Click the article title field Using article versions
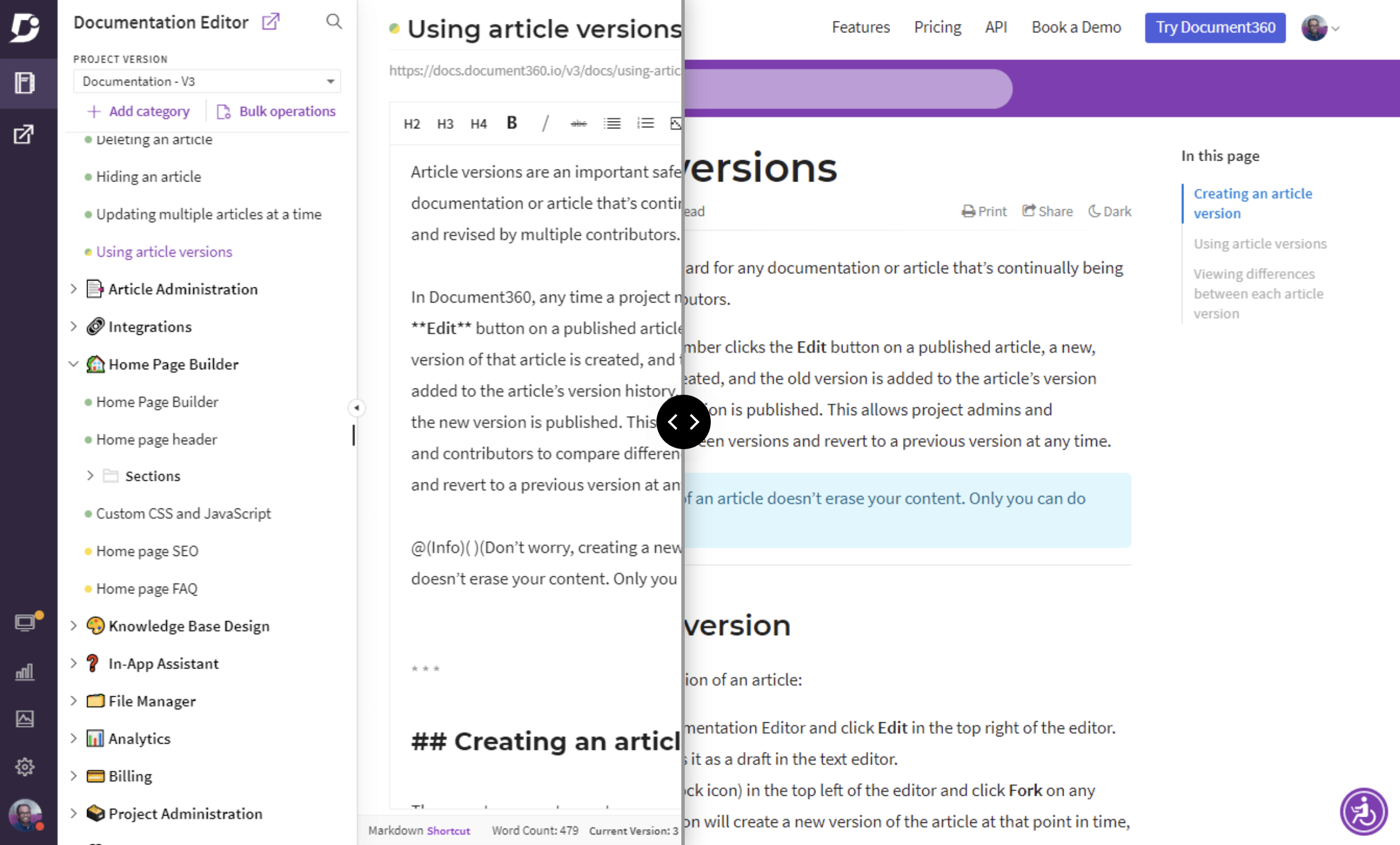The height and width of the screenshot is (845, 1400). 544,28
